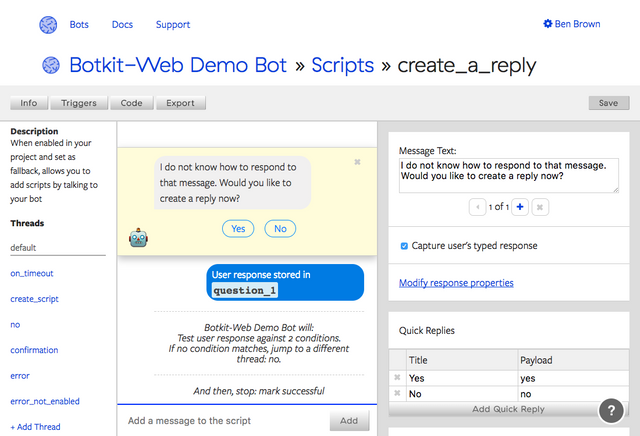Click the Payload column header
The image size is (640, 436).
pyautogui.click(x=573, y=360)
